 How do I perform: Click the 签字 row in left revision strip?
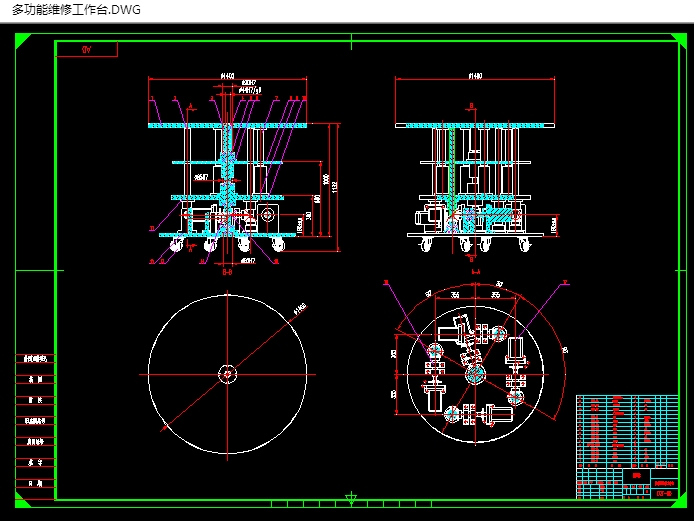[35, 463]
